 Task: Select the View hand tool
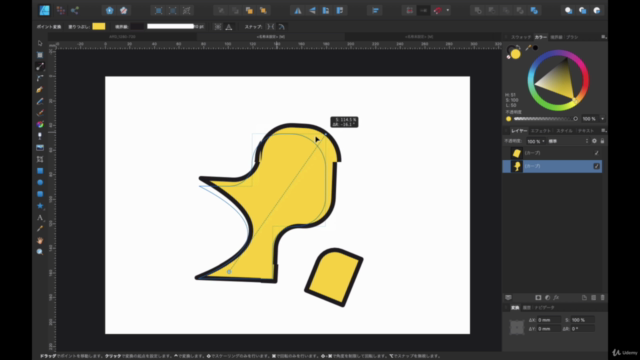pos(40,240)
